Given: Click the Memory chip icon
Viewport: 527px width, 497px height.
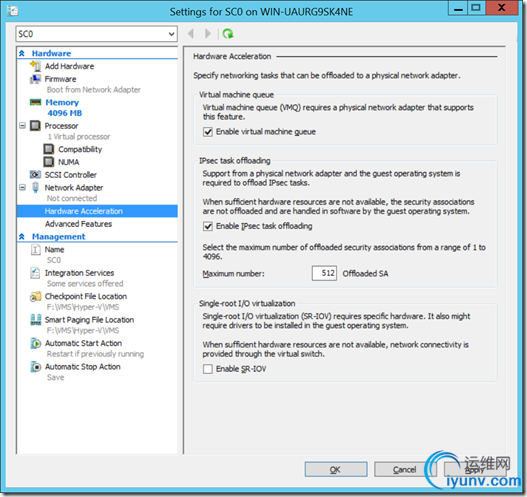Looking at the screenshot, I should click(35, 102).
